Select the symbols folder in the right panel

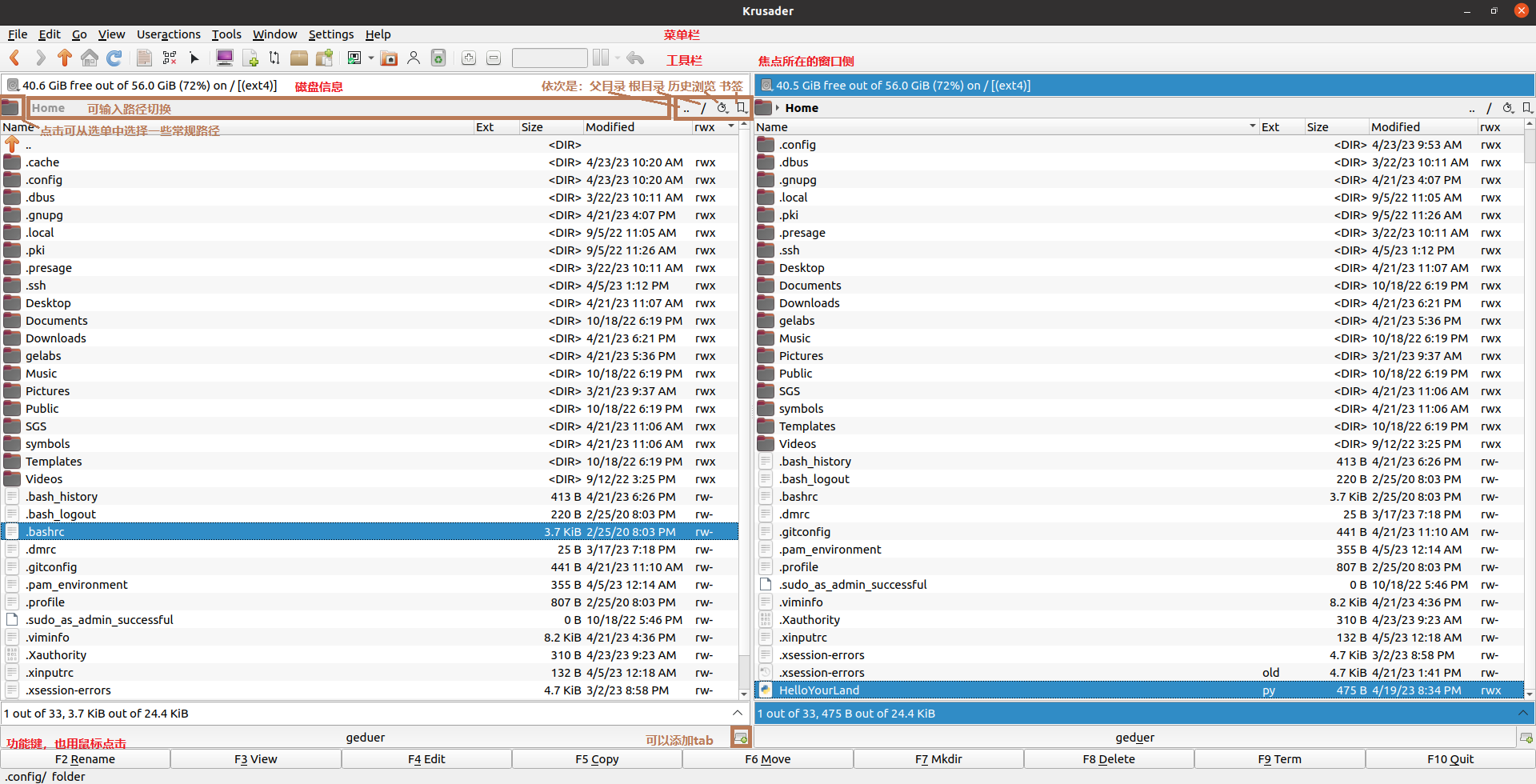pos(1139,409)
